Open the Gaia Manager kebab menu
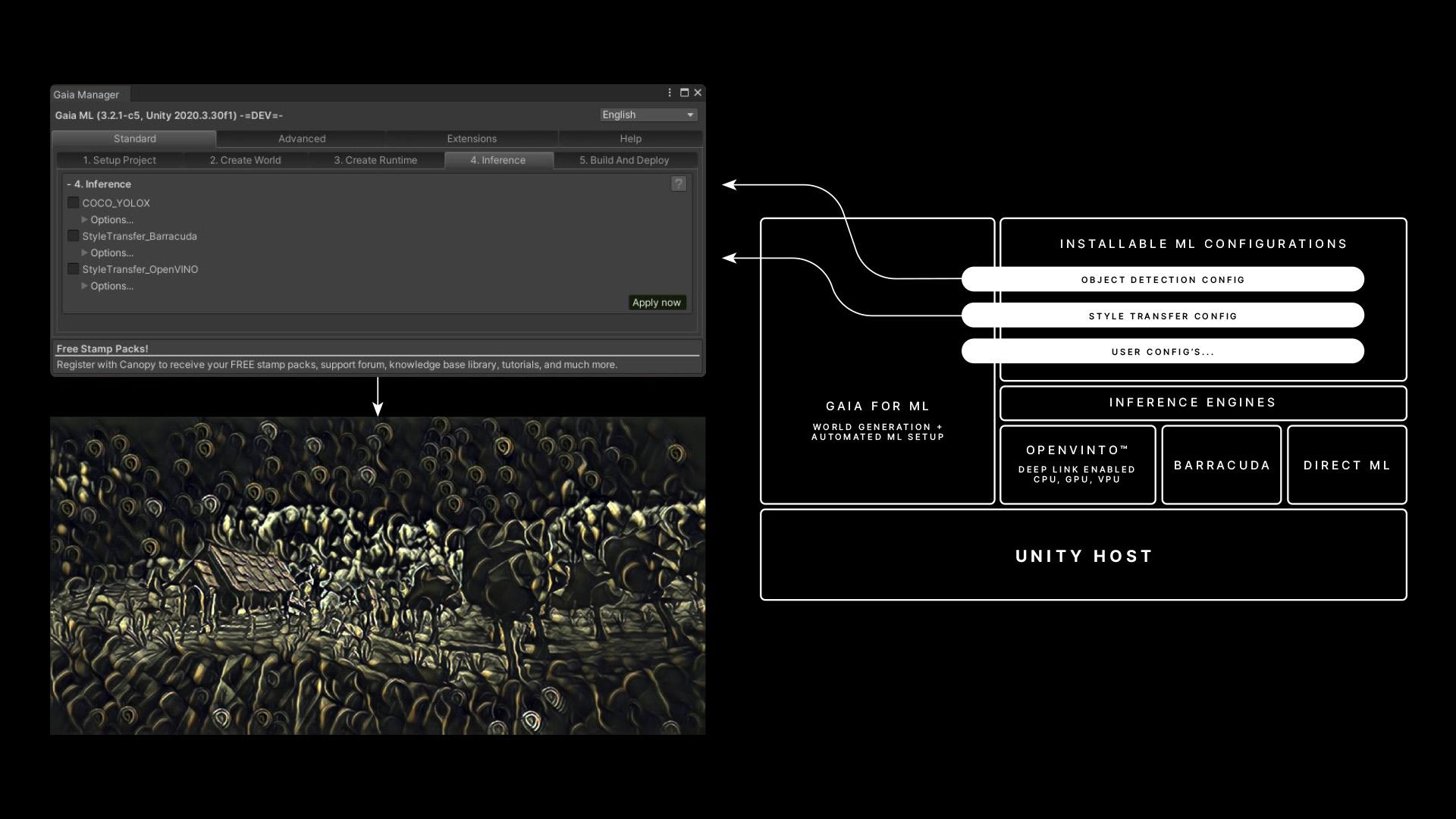This screenshot has height=819, width=1456. coord(670,93)
